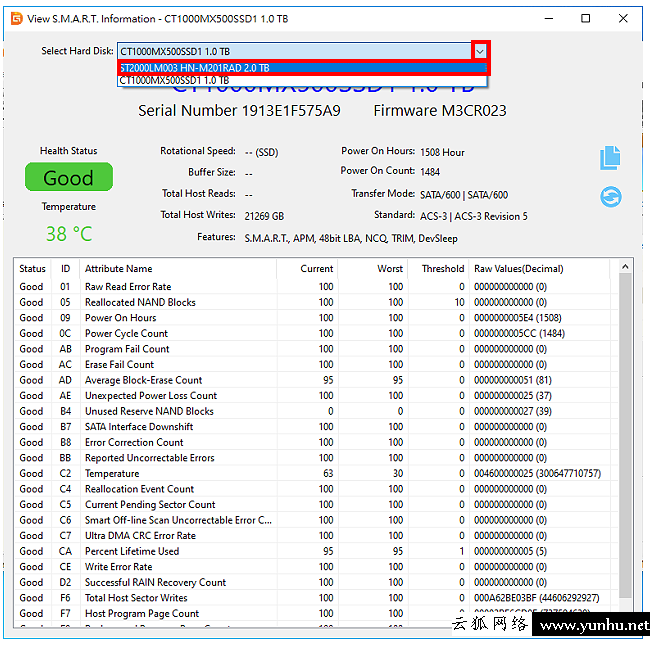Click the Power On Count value 1484

(430, 172)
